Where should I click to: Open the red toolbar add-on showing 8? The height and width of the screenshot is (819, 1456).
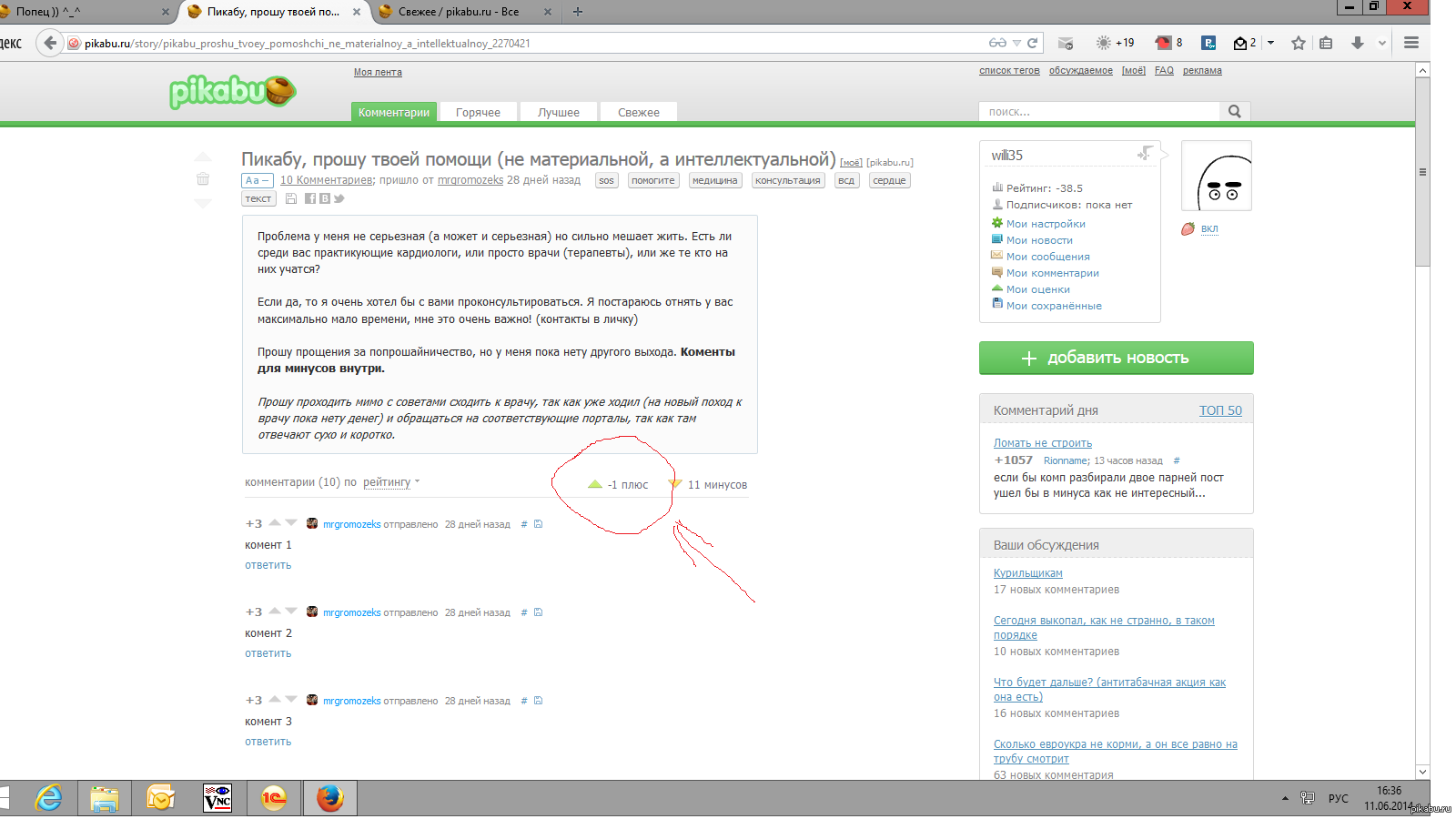pos(1168,43)
